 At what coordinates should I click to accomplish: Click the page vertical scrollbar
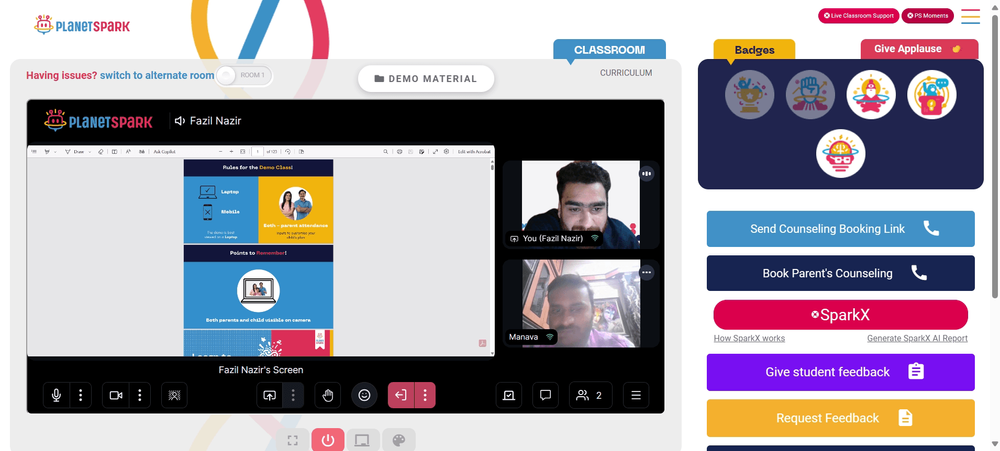tap(996, 153)
